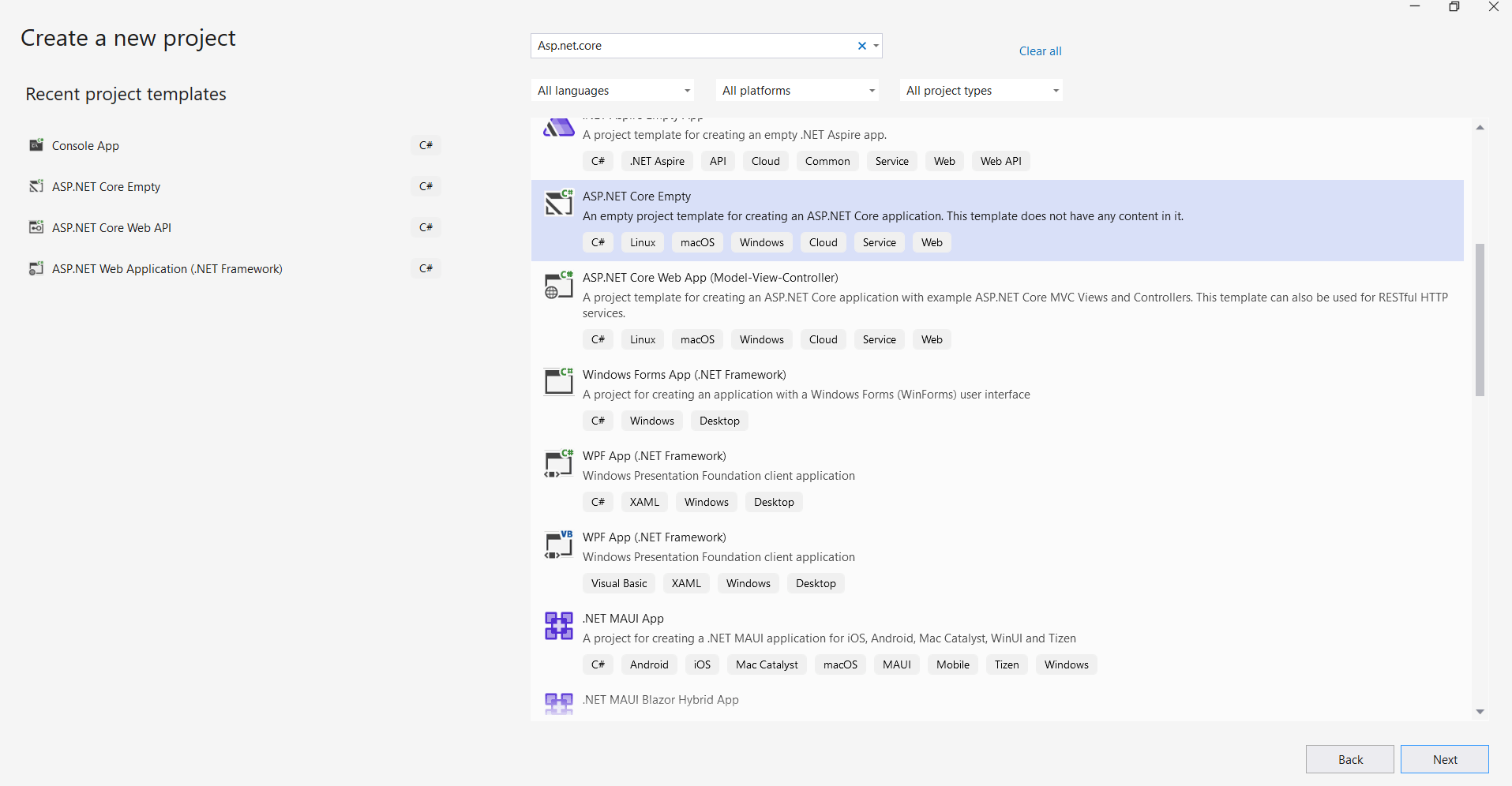Screen dimensions: 1512x786
Task: Select .NET MAUI App title
Action: 623,619
